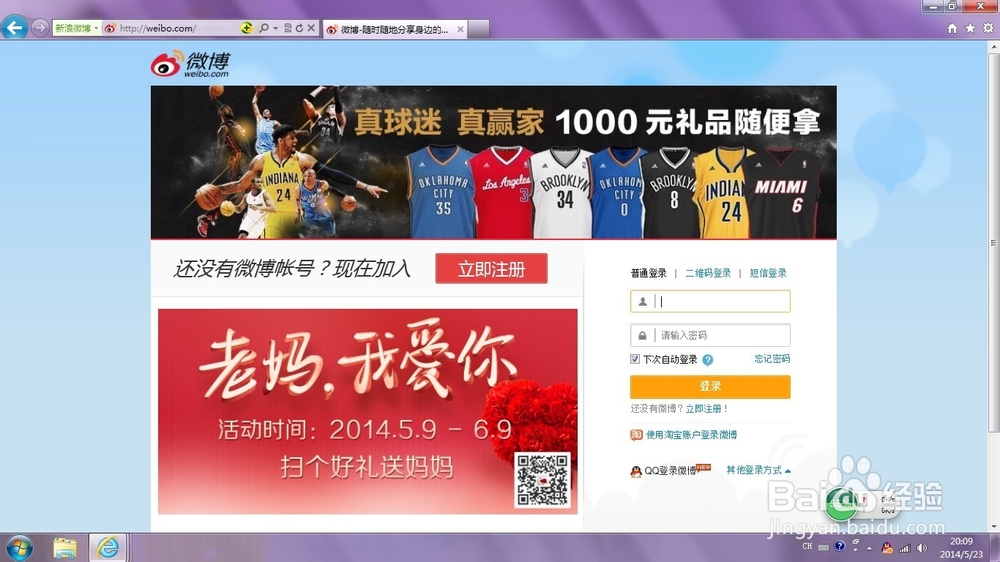Open the search dropdown arrow beside the magnifier

[276, 28]
